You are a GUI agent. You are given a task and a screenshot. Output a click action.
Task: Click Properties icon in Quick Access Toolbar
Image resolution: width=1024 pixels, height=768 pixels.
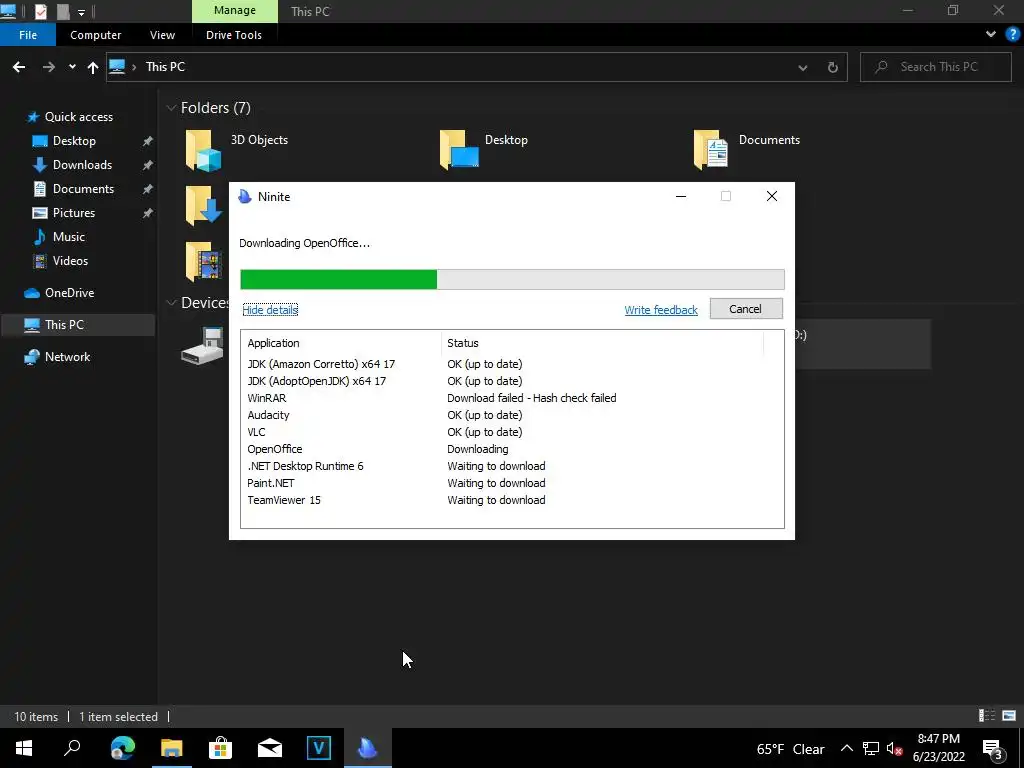(x=40, y=11)
